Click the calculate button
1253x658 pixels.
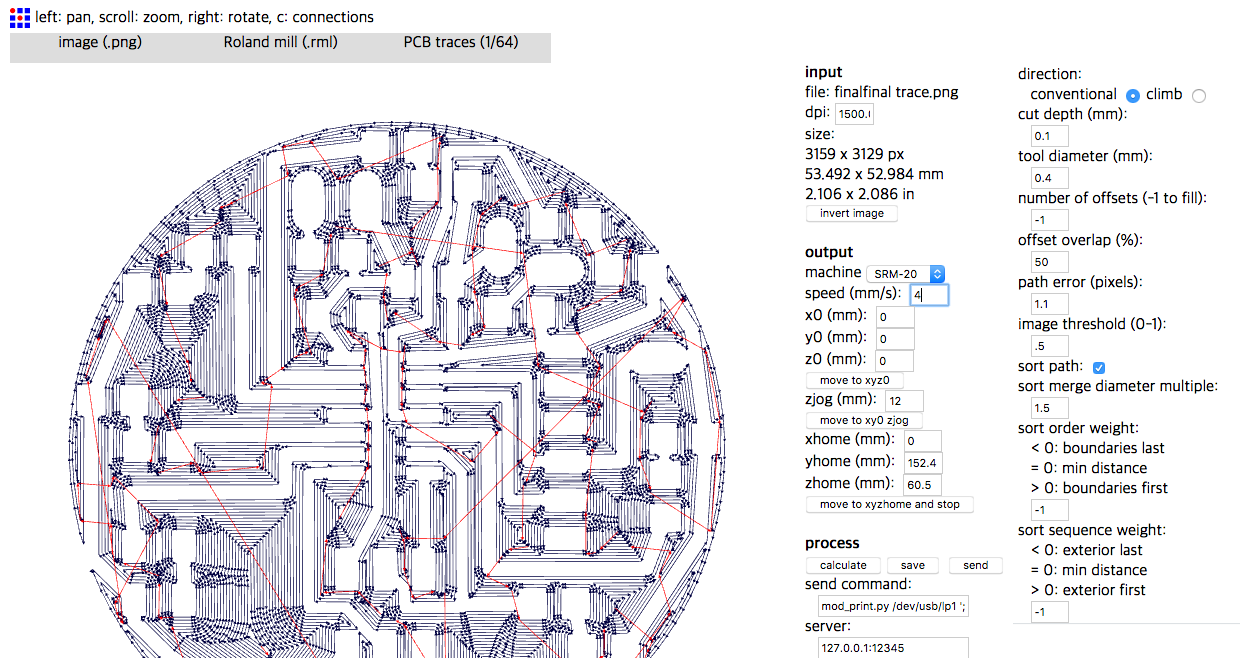(843, 565)
